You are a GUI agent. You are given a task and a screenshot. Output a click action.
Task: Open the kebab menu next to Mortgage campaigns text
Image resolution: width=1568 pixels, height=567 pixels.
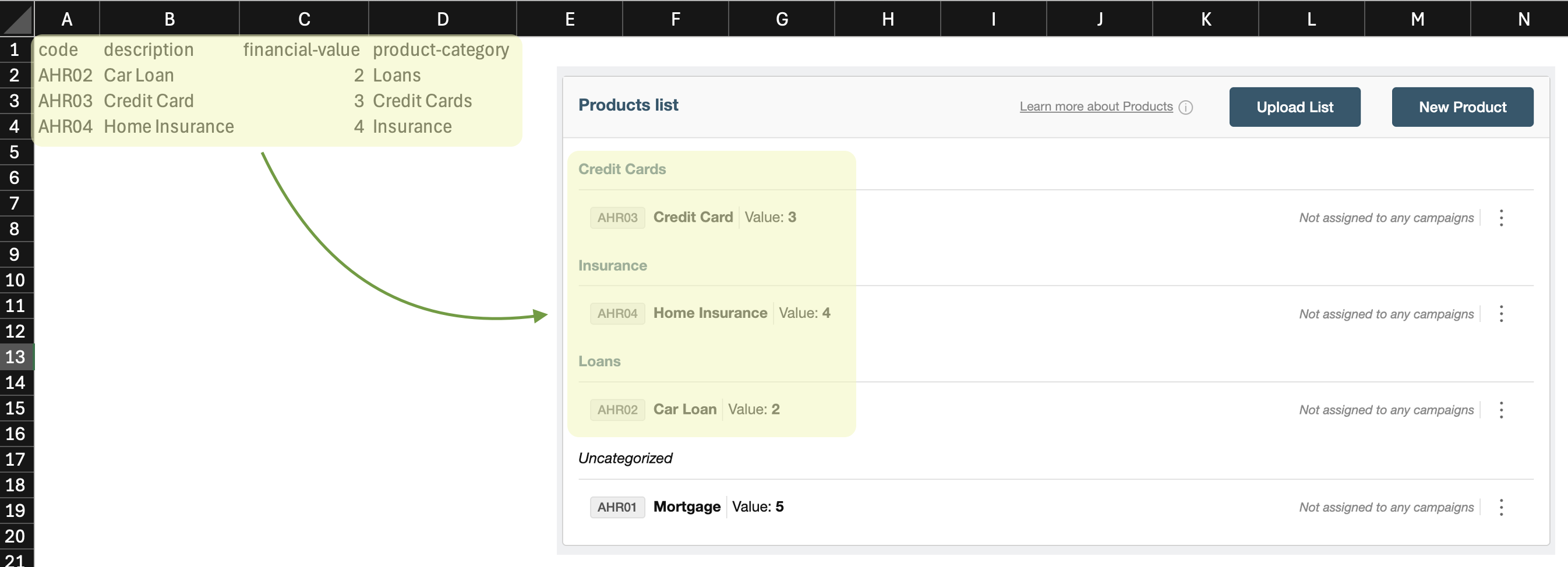coord(1502,507)
